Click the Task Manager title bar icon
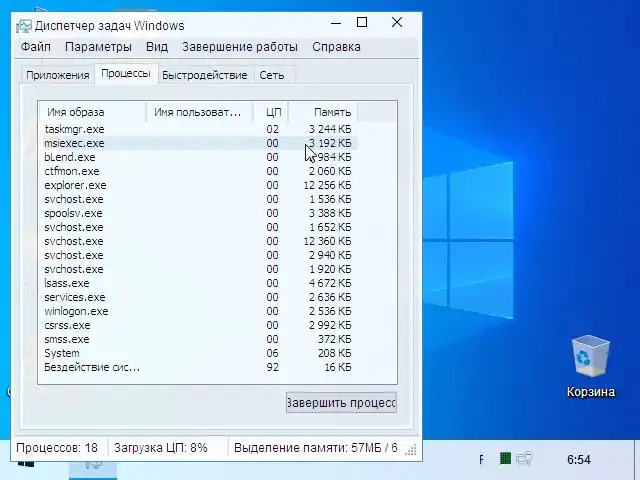 [24, 26]
